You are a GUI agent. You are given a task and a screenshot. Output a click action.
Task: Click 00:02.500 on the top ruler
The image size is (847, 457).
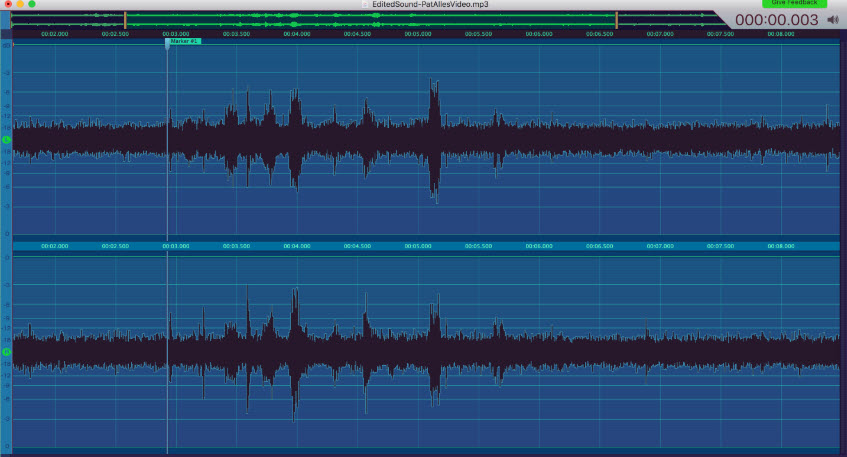point(115,34)
